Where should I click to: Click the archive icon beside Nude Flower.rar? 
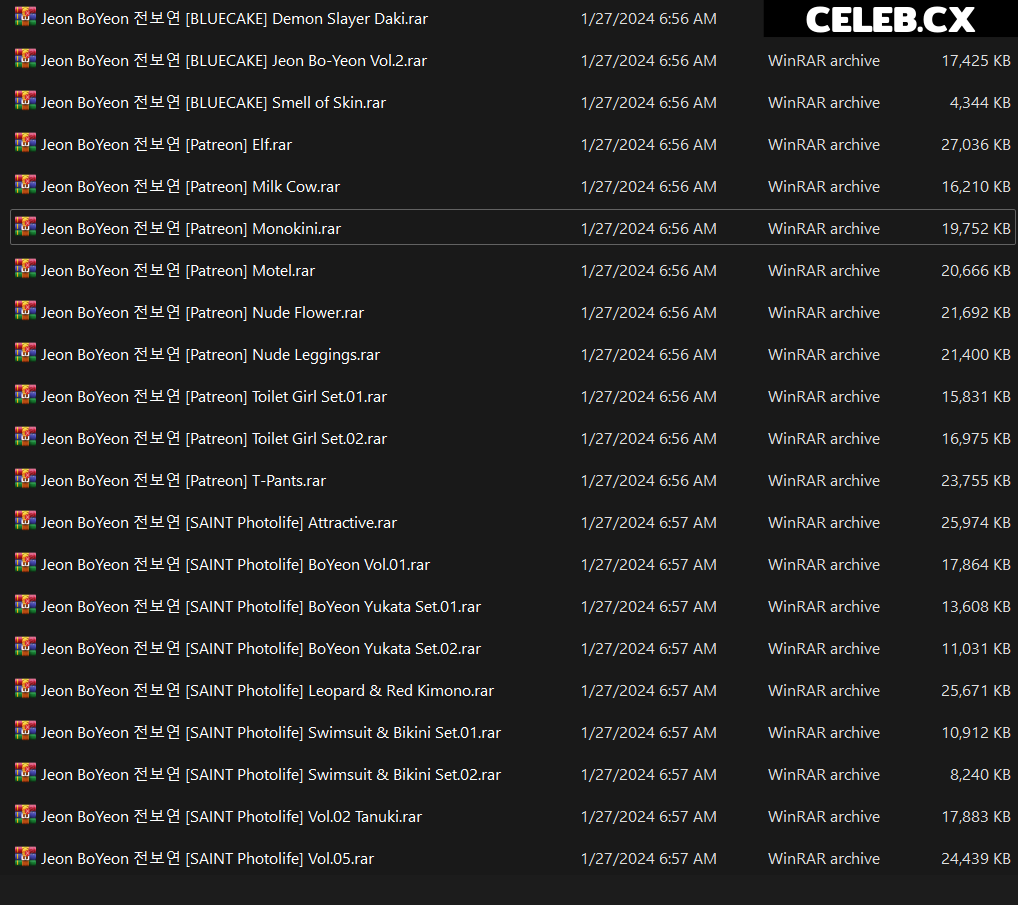click(x=25, y=310)
